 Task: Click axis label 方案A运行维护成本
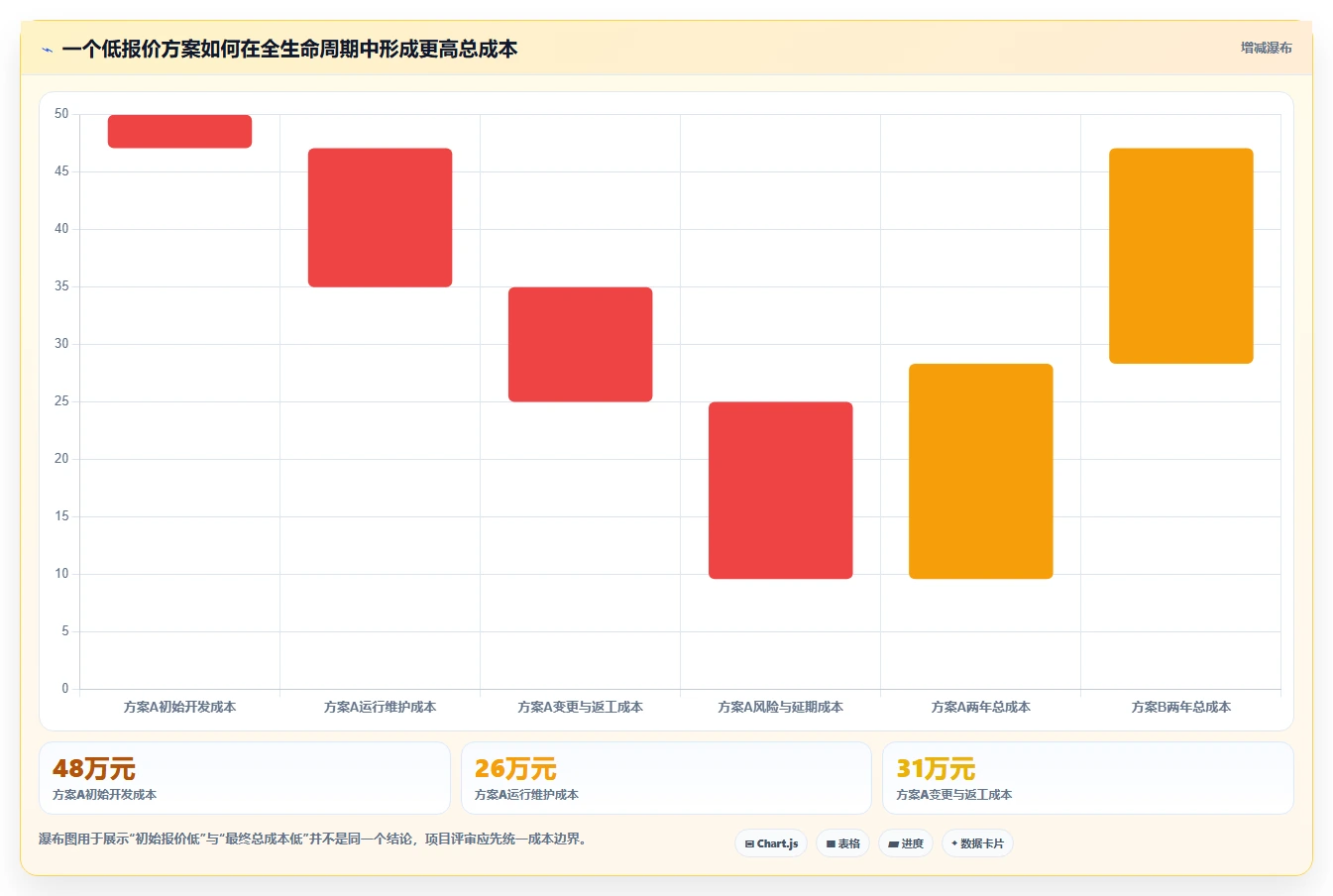point(380,707)
